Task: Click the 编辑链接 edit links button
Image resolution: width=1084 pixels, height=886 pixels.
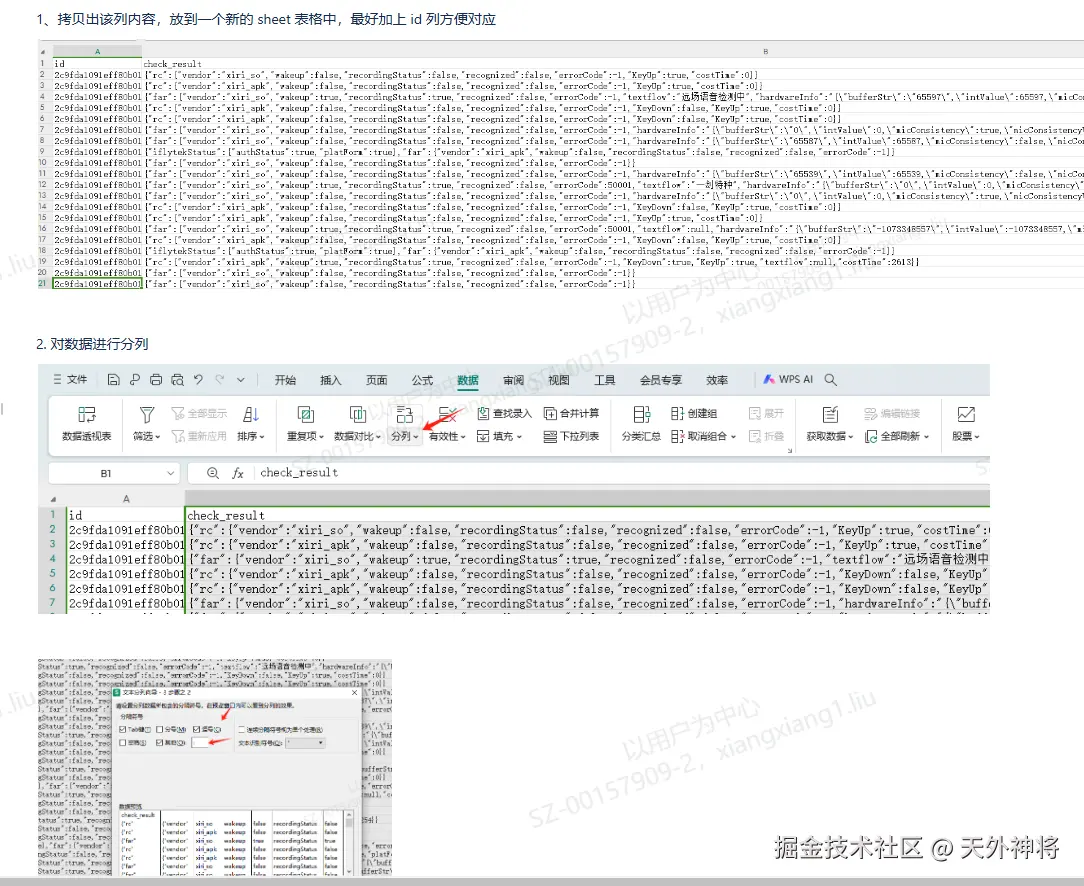Action: [x=892, y=413]
